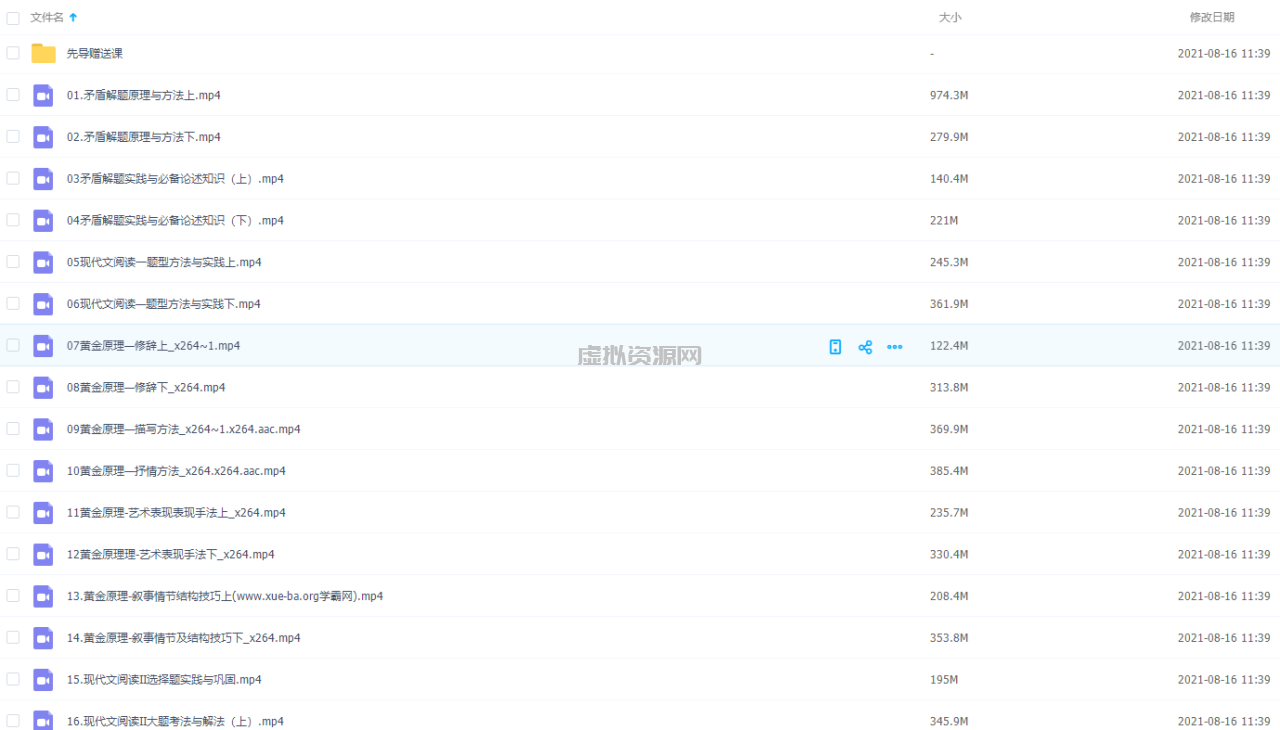The height and width of the screenshot is (730, 1280).
Task: Check the box for 03矛盾解题实践与必备论述知识(上)
Action: tap(13, 178)
